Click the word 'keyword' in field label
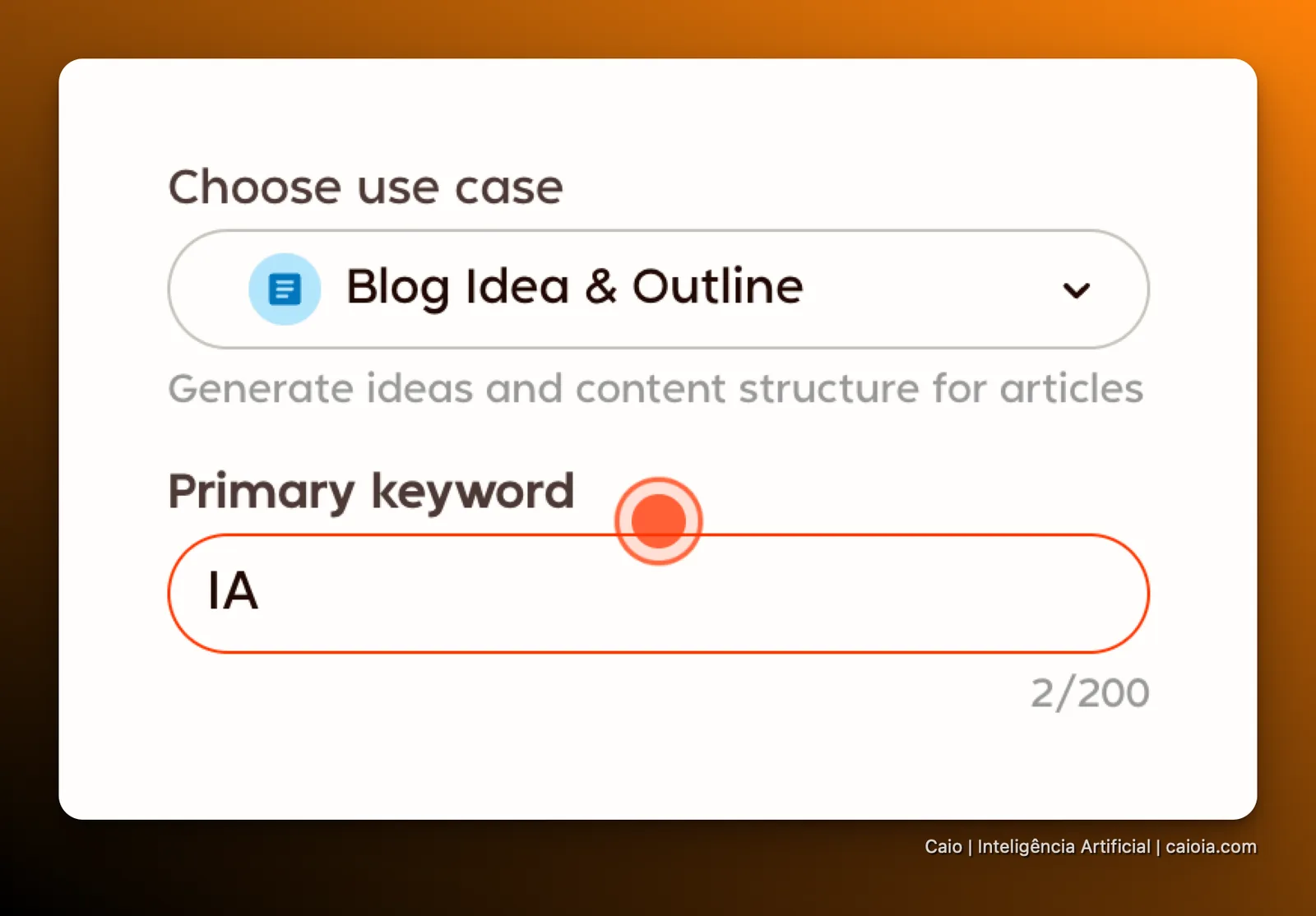Screen dimensions: 1316x916 point(472,492)
